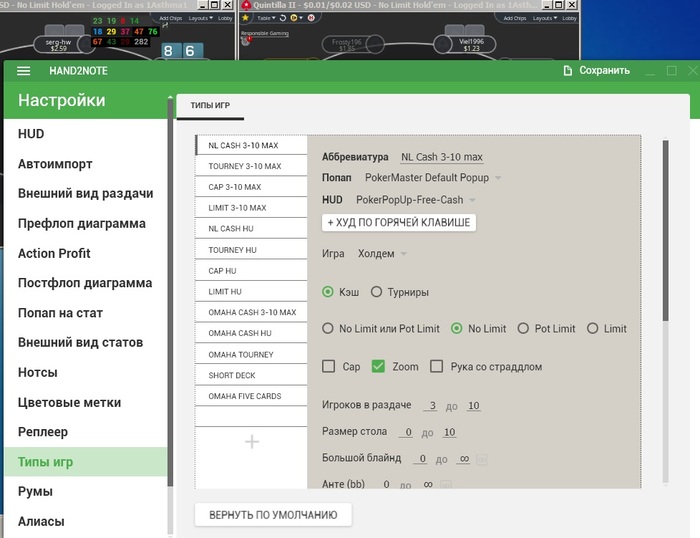The width and height of the screenshot is (700, 538).
Task: Click the Настройки sidebar scrollbar
Action: 170,292
